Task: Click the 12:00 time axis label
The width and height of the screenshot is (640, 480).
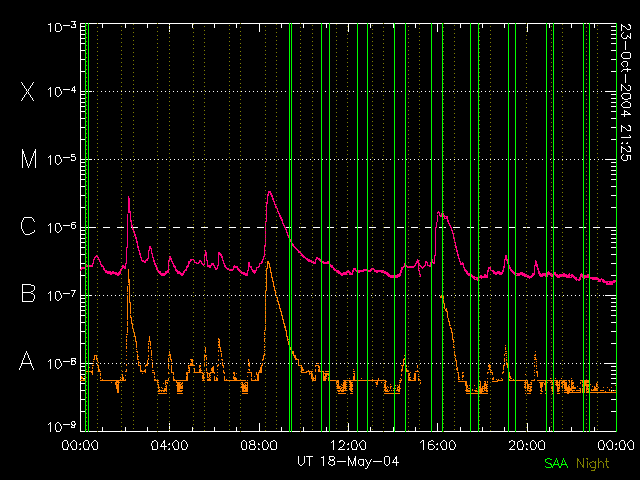Action: click(x=348, y=445)
